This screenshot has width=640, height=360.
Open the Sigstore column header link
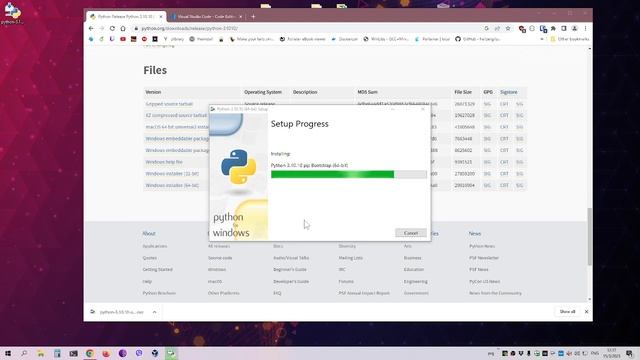[x=509, y=92]
